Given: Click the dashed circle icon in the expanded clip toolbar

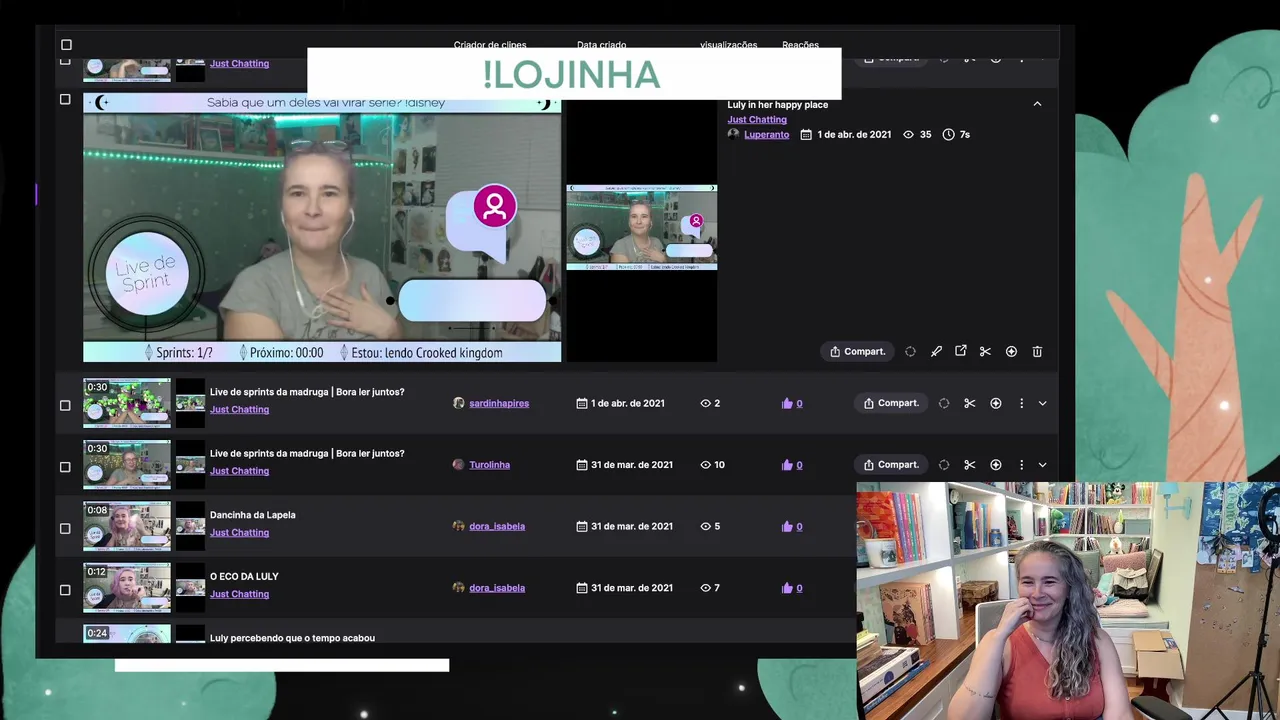Looking at the screenshot, I should [x=910, y=351].
